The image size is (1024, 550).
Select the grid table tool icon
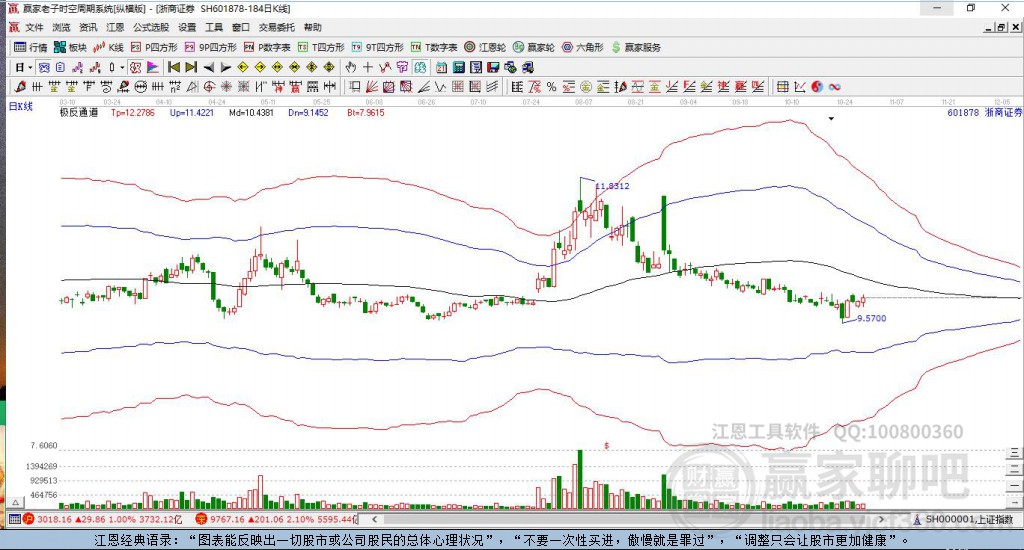(x=782, y=86)
